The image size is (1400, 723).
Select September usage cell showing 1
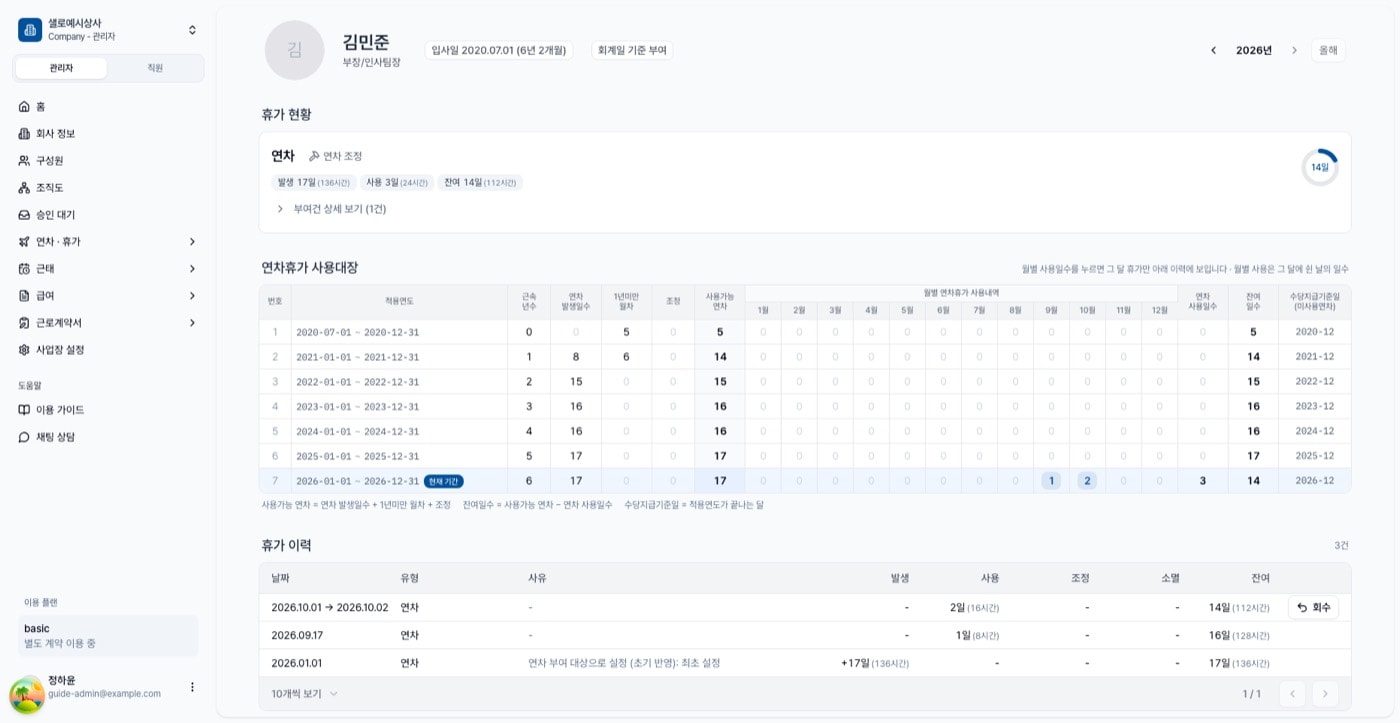[x=1051, y=481]
